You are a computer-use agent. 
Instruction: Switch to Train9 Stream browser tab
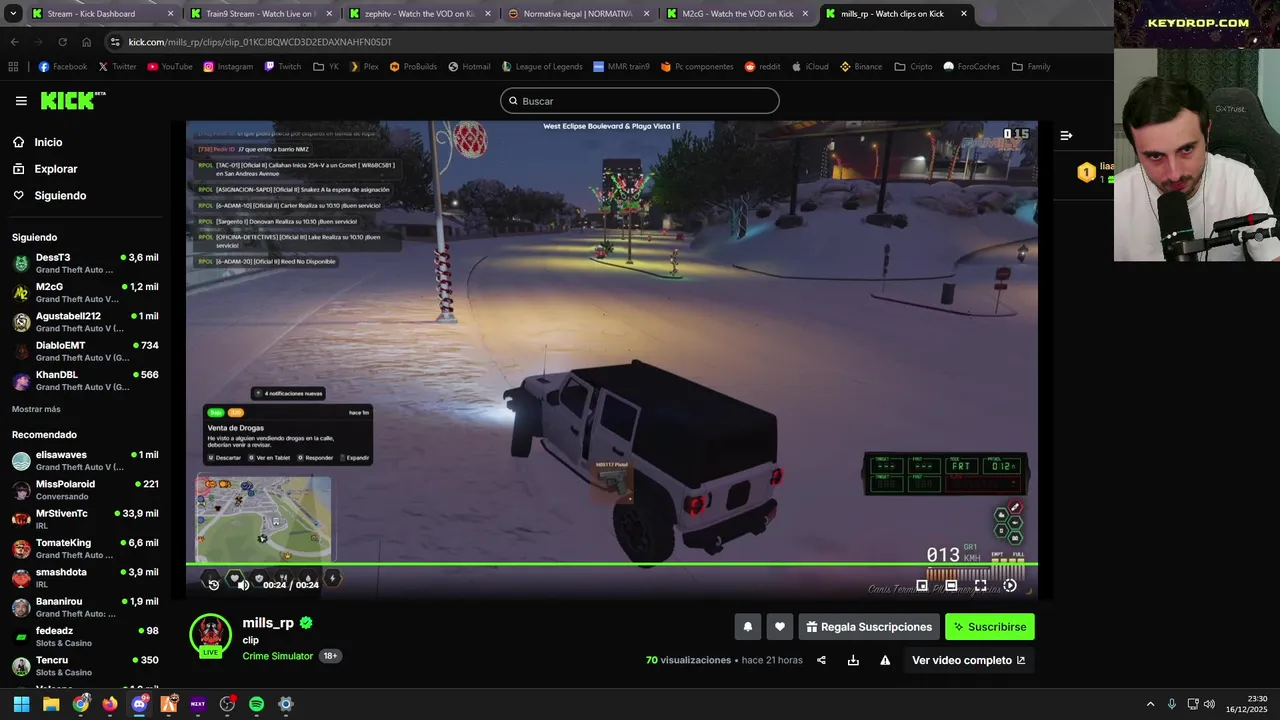point(260,14)
